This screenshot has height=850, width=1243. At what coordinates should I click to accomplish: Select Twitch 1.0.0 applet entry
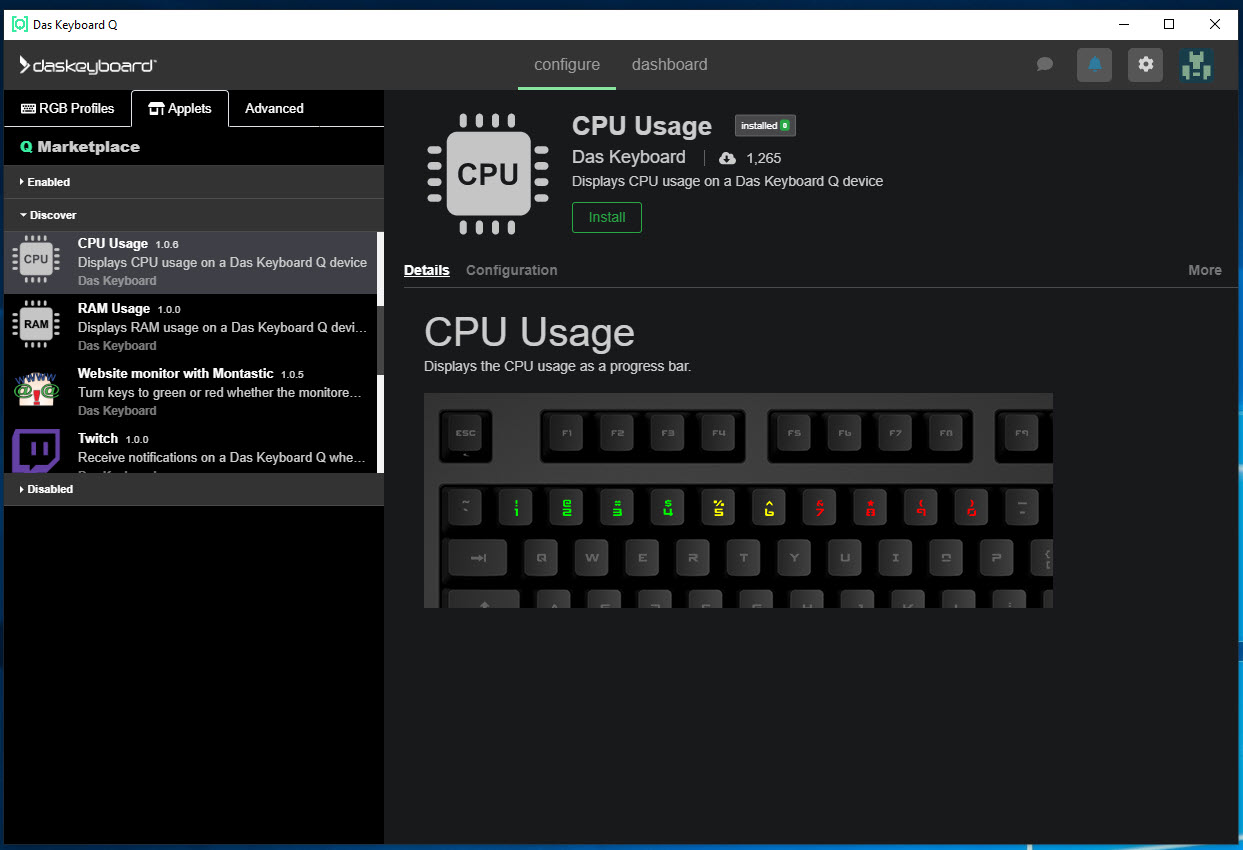tap(190, 450)
